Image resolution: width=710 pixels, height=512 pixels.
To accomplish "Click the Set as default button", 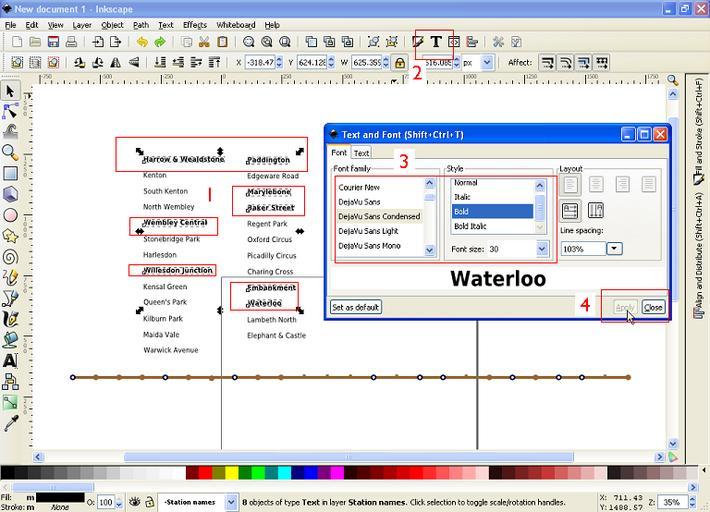I will tap(356, 307).
